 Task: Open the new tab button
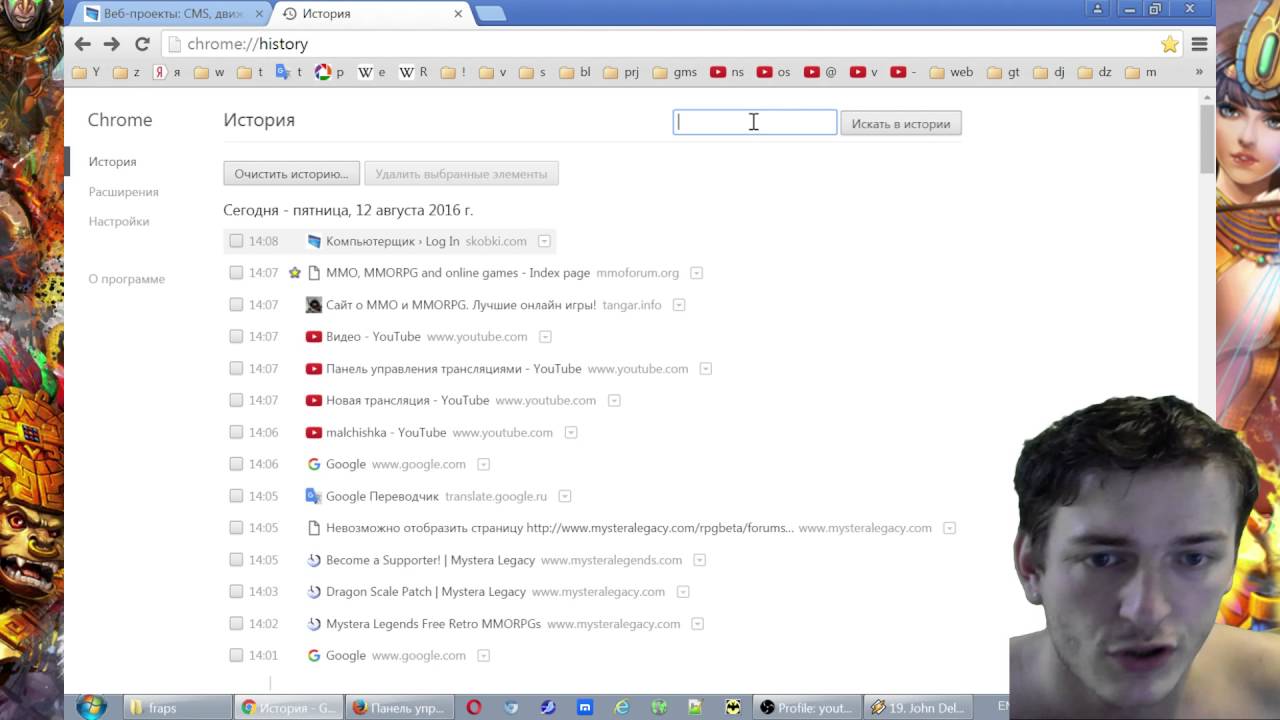490,14
